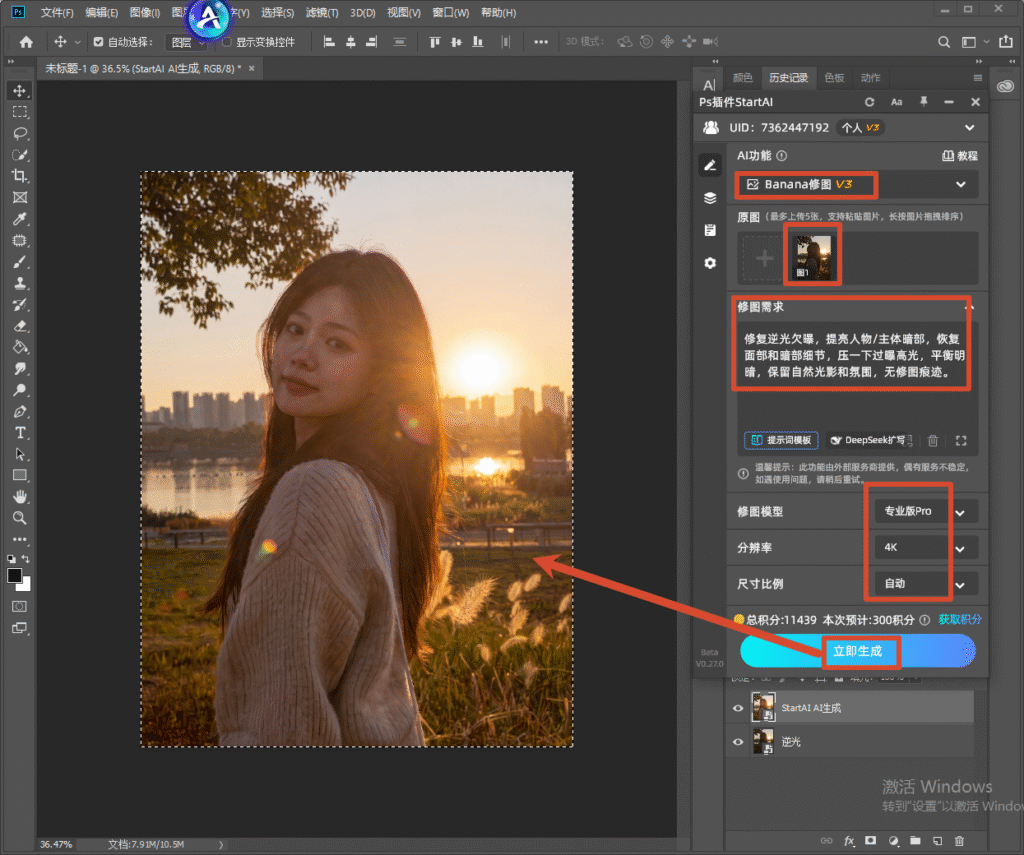Select the Lasso tool
Screen dimensions: 1024x855
coord(20,134)
